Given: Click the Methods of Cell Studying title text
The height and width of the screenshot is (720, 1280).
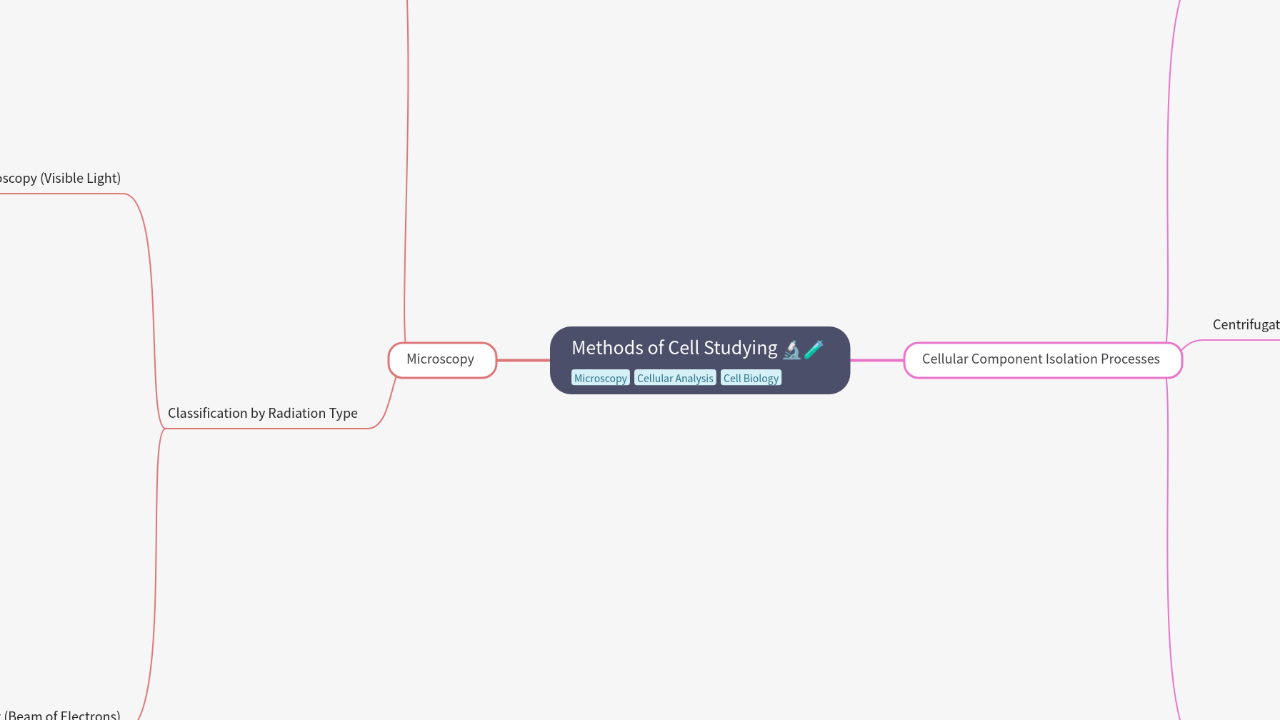Looking at the screenshot, I should pos(673,348).
